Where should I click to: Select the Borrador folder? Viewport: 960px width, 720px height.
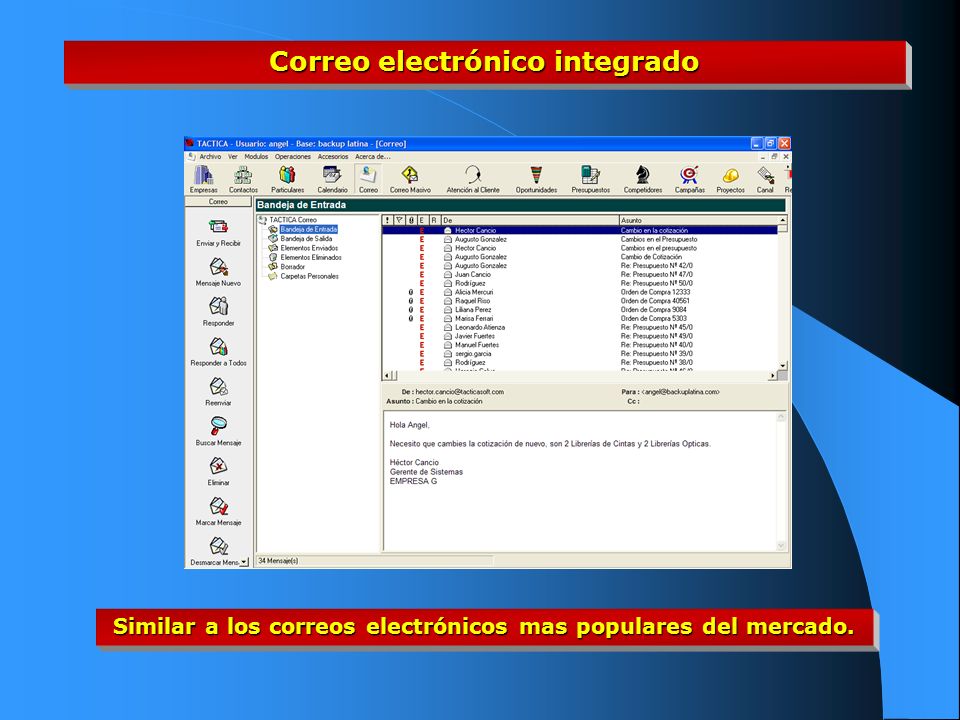pyautogui.click(x=293, y=267)
